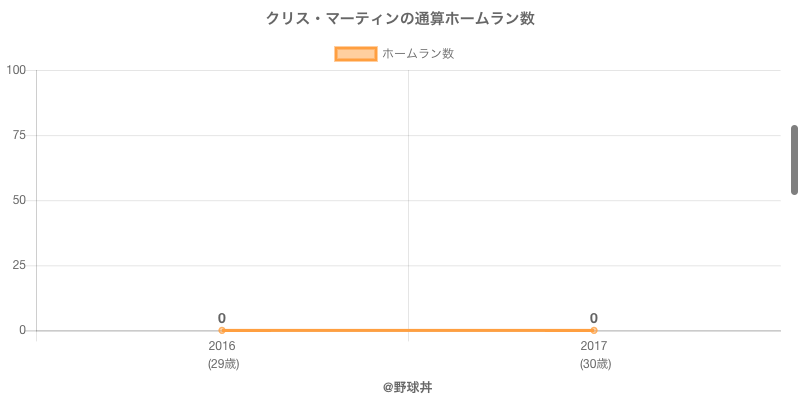This screenshot has width=800, height=400.
Task: Click the 2016 x-axis label
Action: [222, 346]
